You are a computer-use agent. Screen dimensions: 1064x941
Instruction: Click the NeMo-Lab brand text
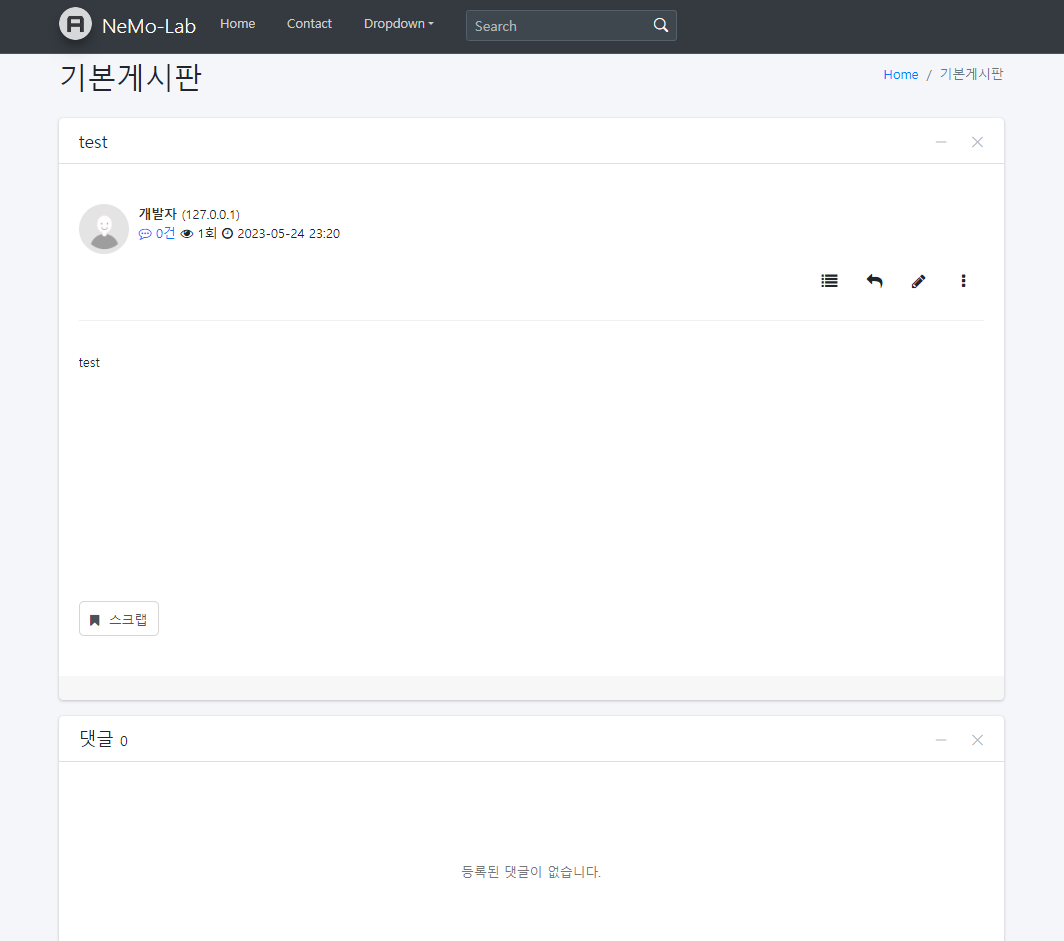click(x=149, y=26)
